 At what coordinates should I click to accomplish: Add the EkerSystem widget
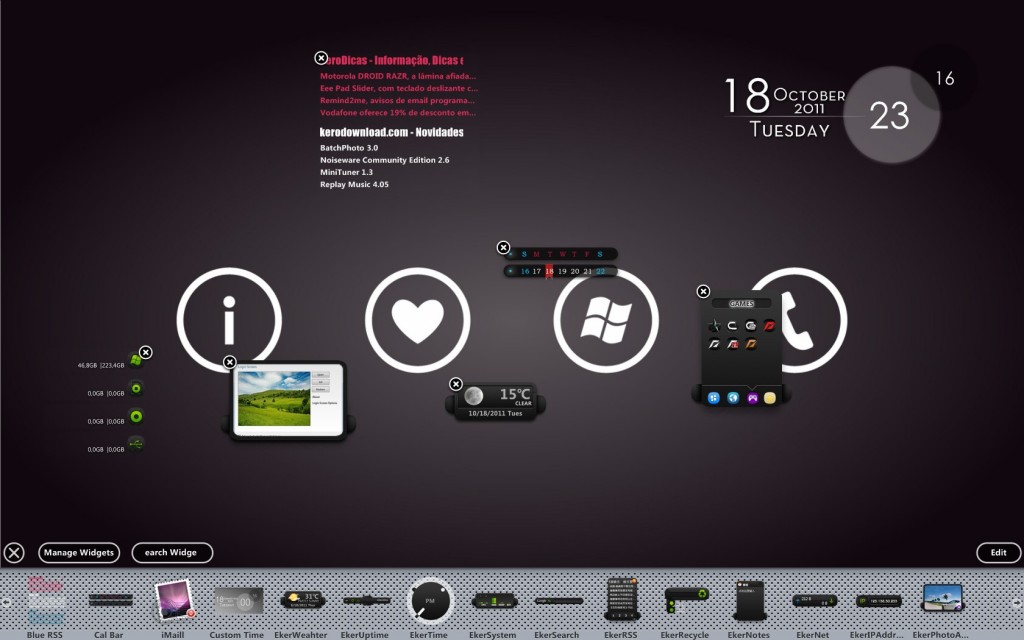(x=494, y=600)
